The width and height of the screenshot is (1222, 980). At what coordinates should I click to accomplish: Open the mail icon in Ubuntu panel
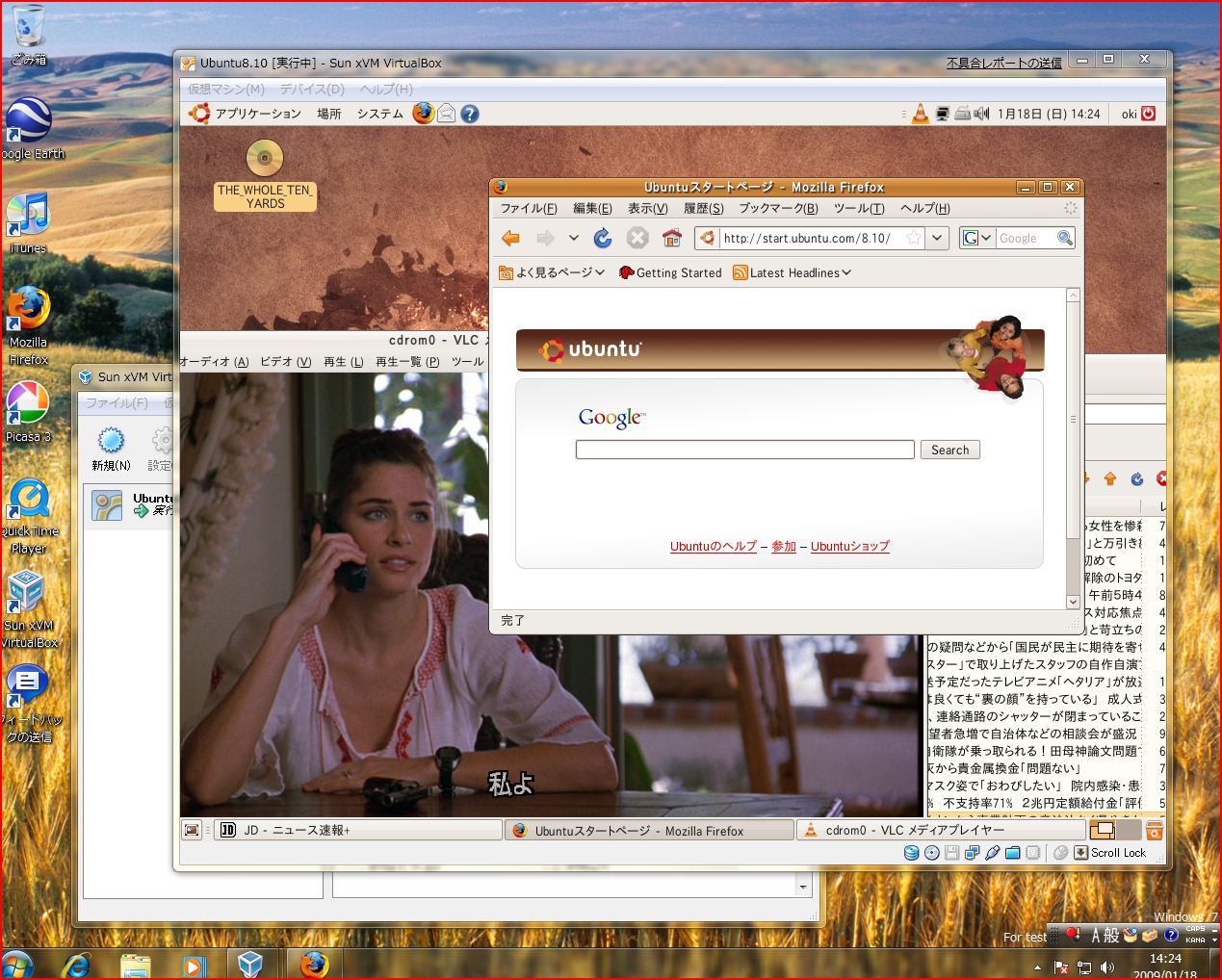[x=447, y=114]
